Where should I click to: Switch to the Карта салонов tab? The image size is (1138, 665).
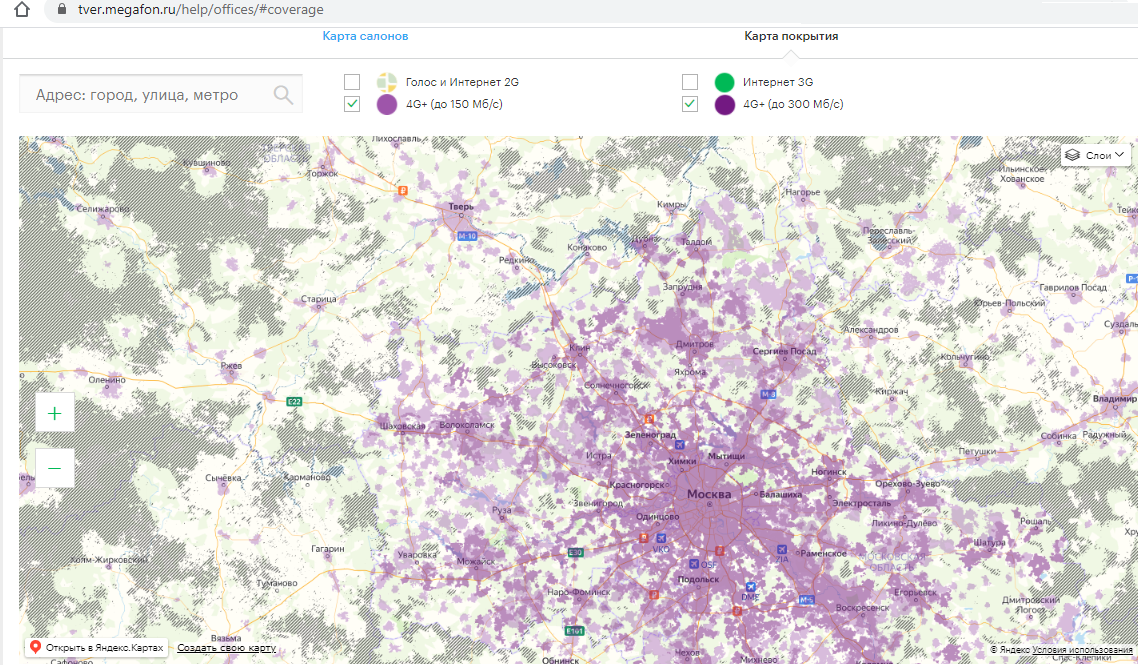point(365,36)
